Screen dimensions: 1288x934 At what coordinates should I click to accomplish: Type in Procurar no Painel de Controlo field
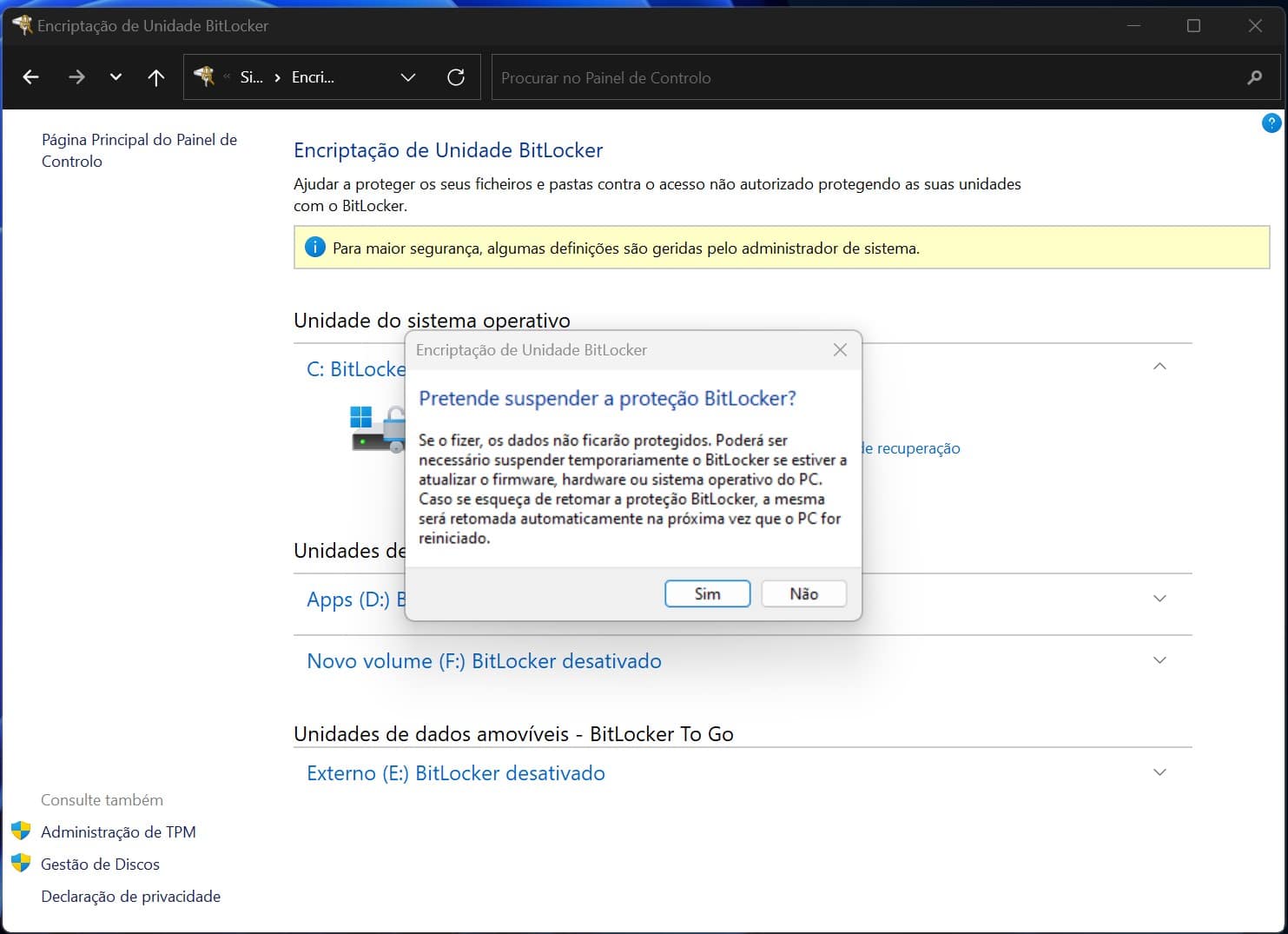869,77
